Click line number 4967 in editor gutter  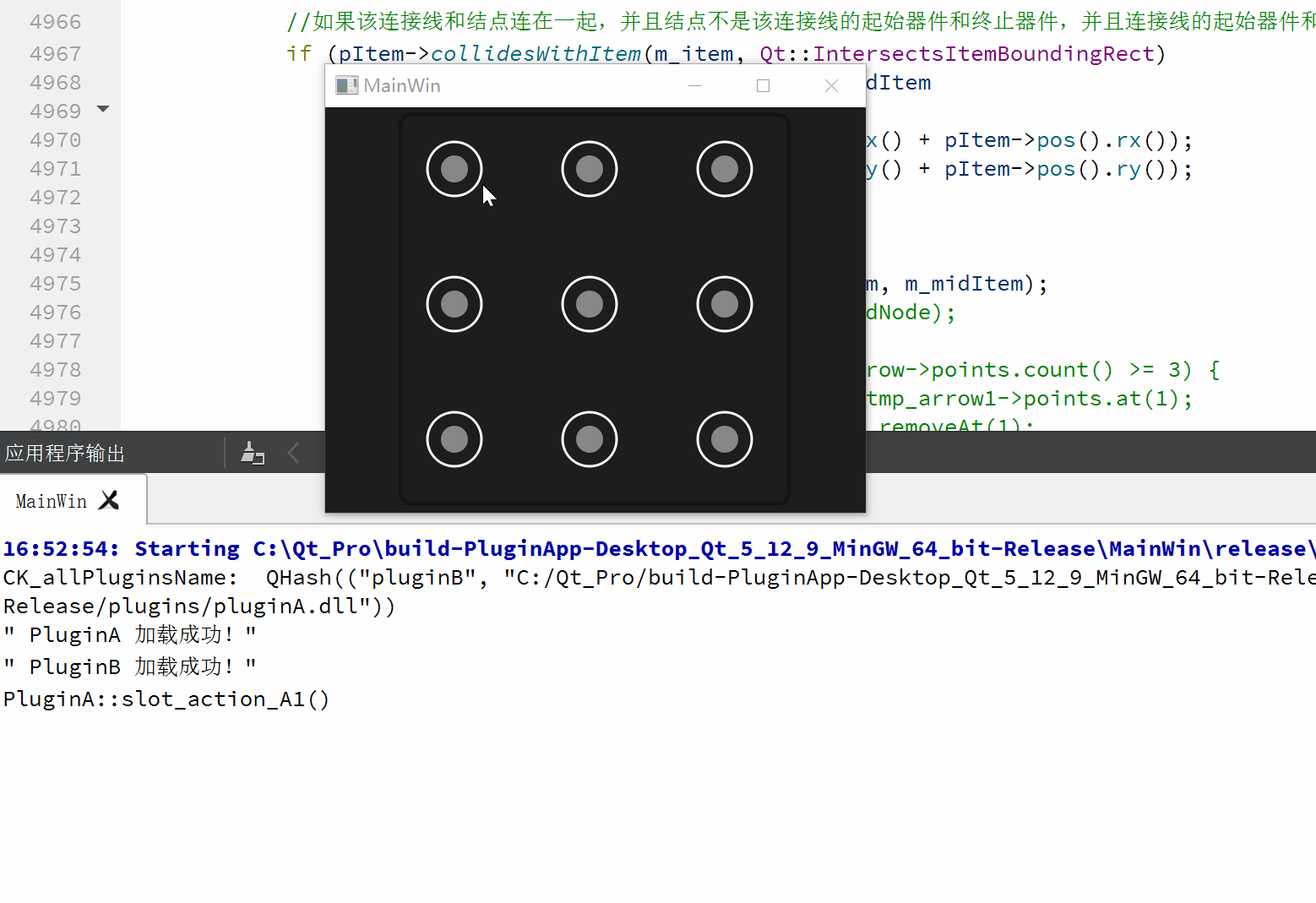tap(56, 54)
